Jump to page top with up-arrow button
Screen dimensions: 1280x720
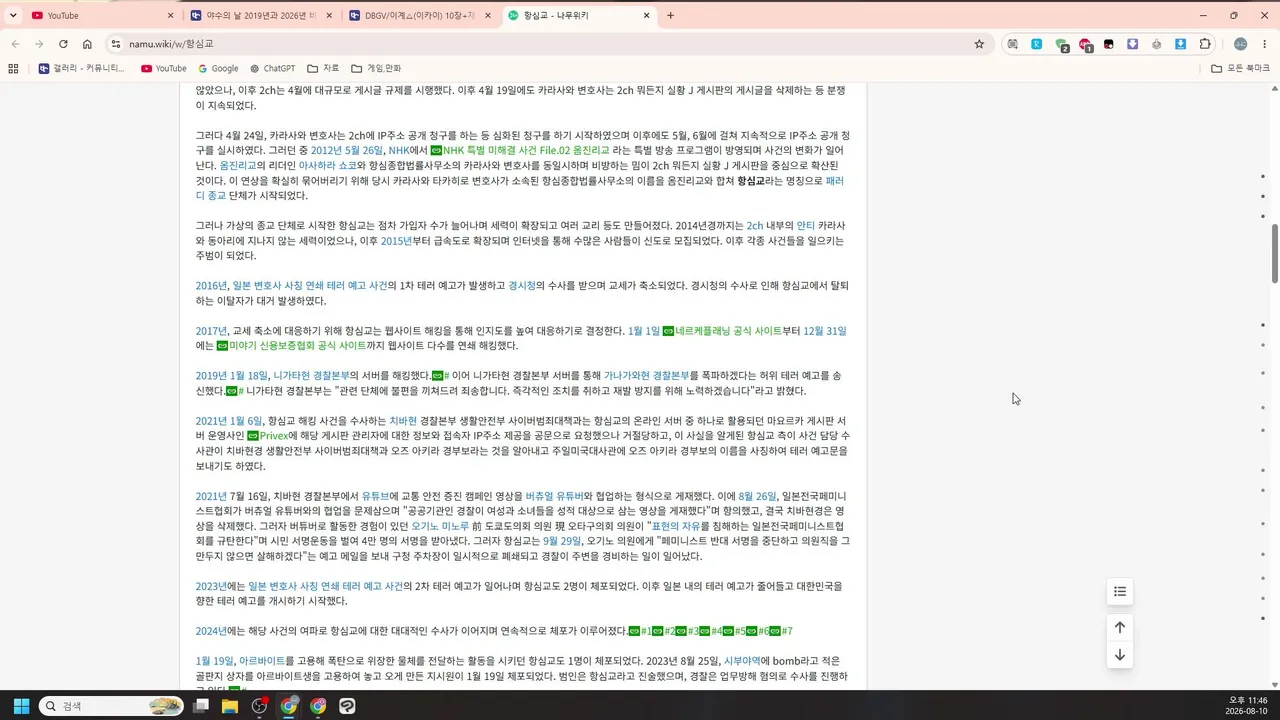tap(1120, 627)
